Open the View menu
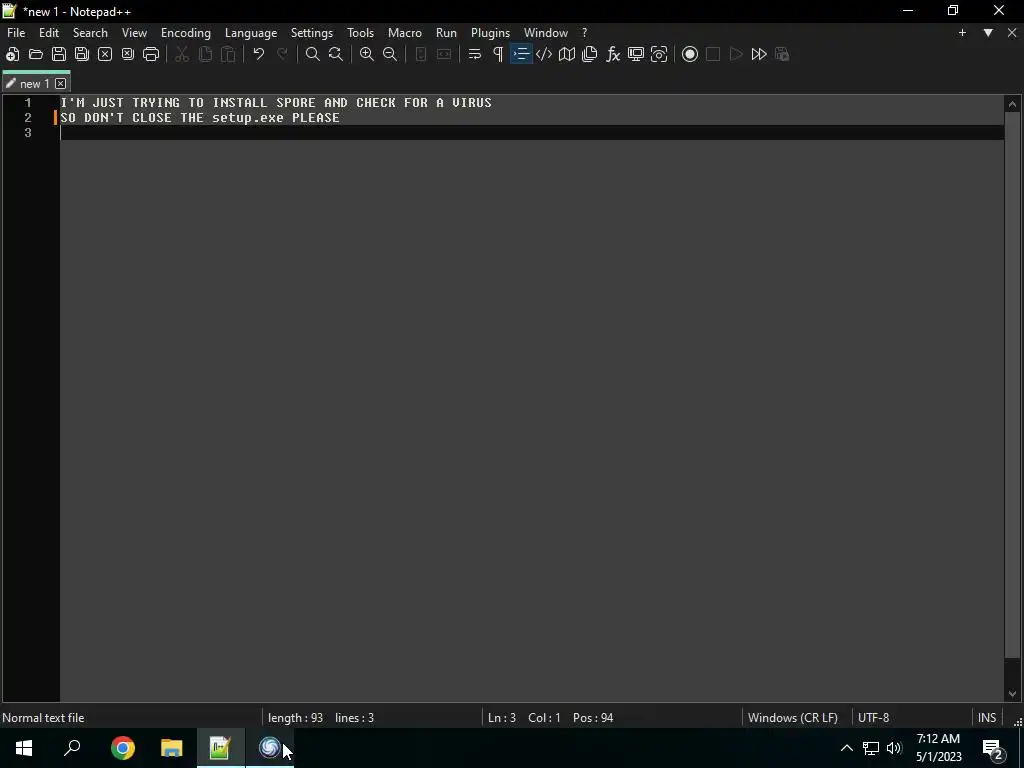 (135, 33)
